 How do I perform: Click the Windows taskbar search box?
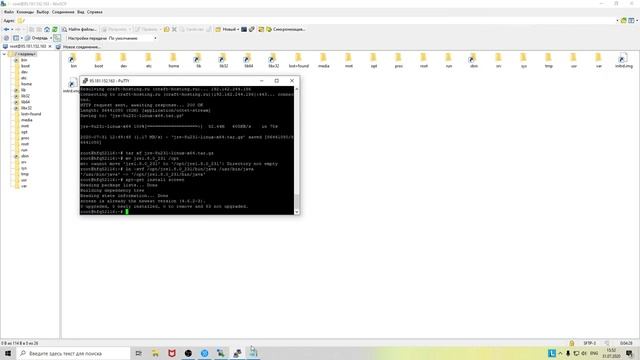click(73, 353)
